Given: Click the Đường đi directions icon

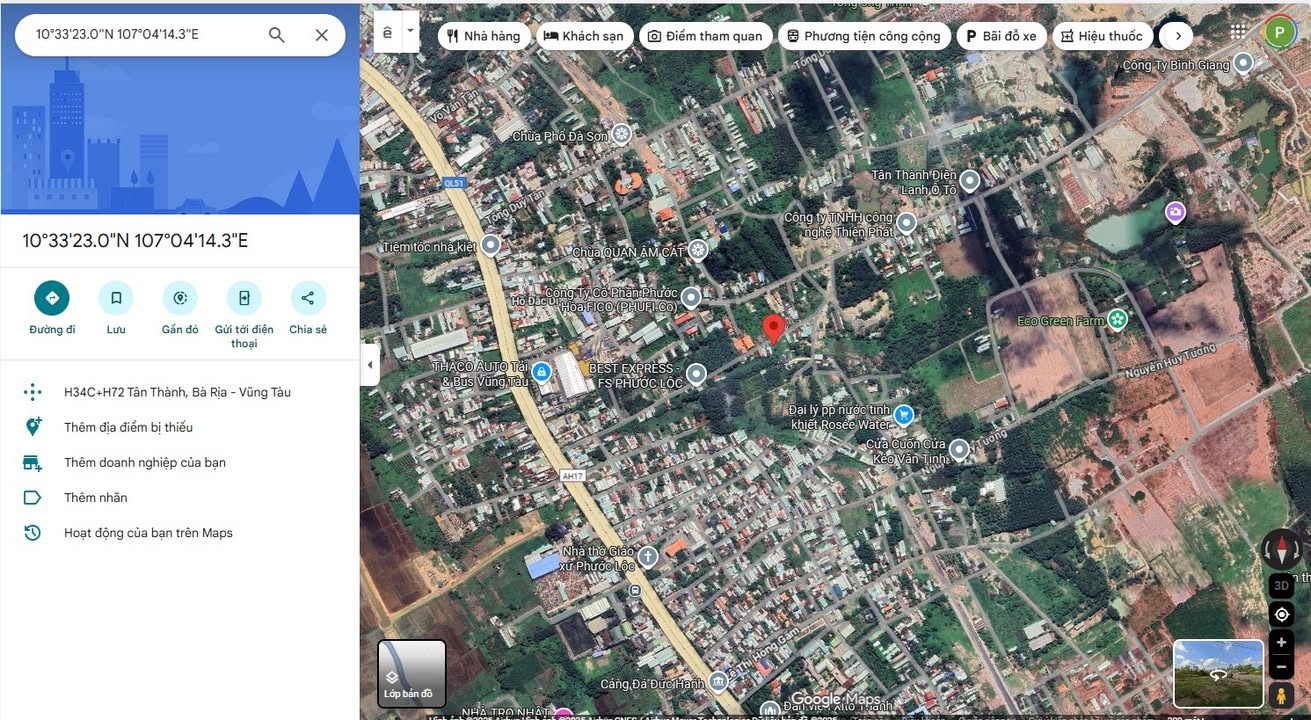Looking at the screenshot, I should (52, 298).
